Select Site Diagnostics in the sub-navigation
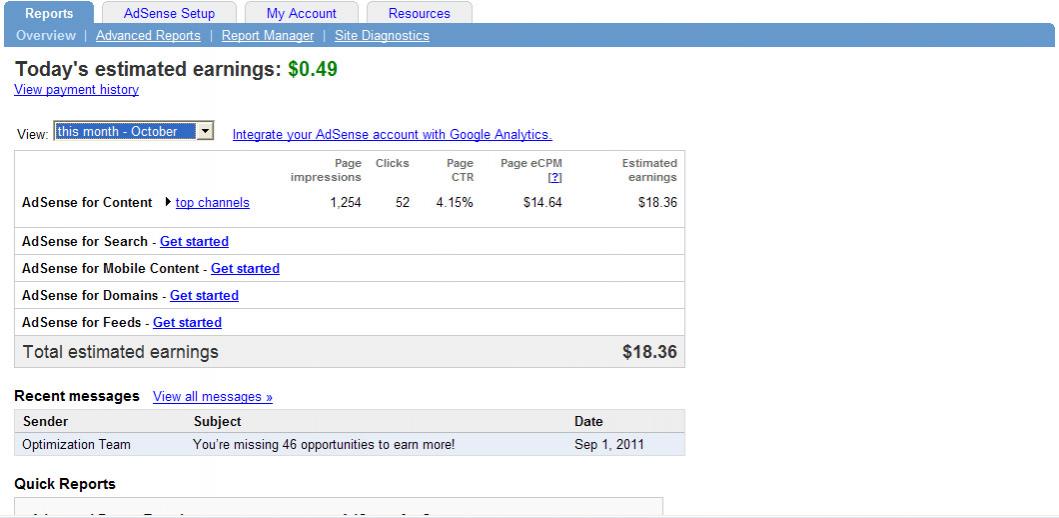The image size is (1059, 518). click(381, 36)
